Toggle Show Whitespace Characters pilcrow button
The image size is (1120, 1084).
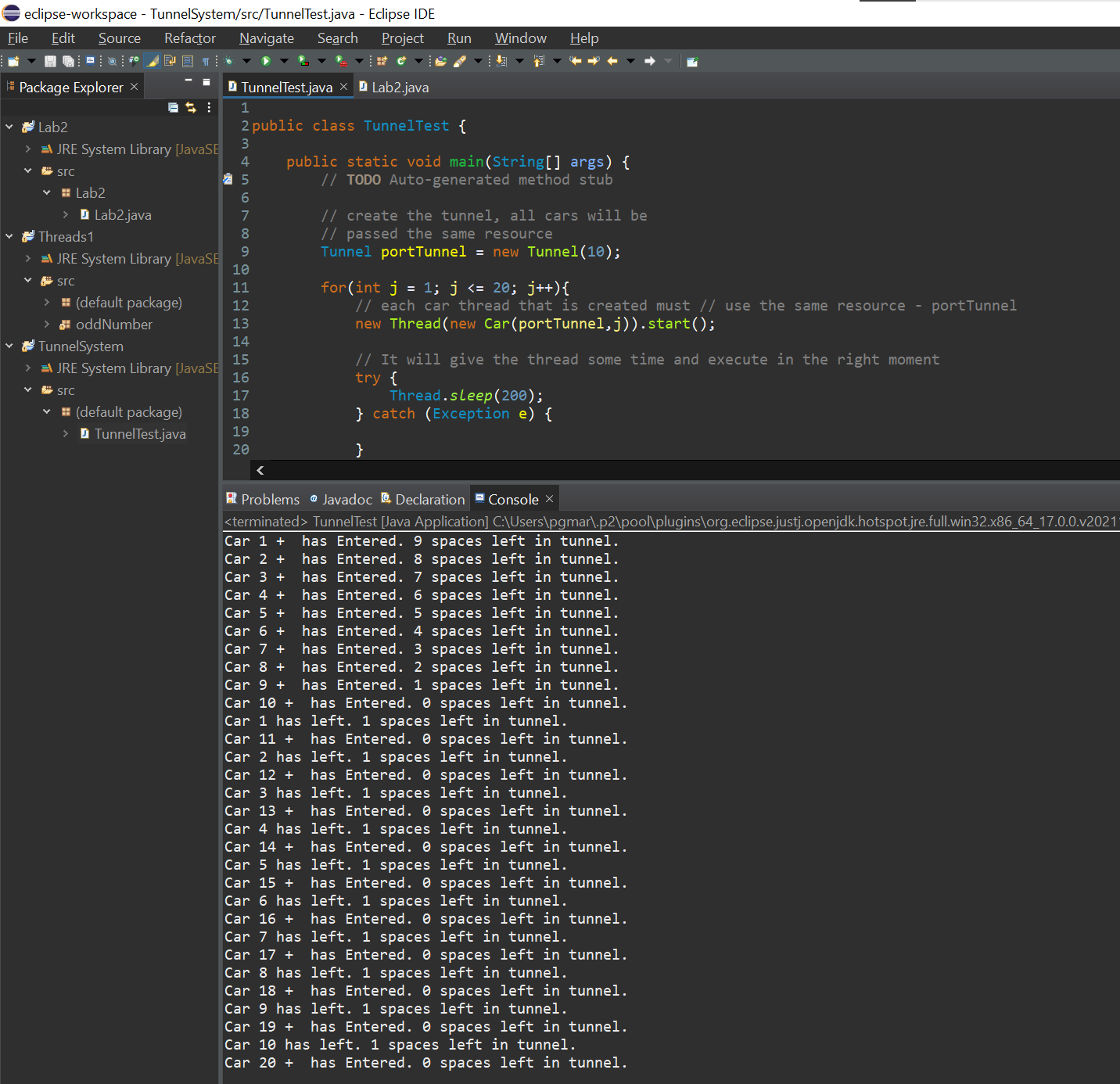[206, 61]
